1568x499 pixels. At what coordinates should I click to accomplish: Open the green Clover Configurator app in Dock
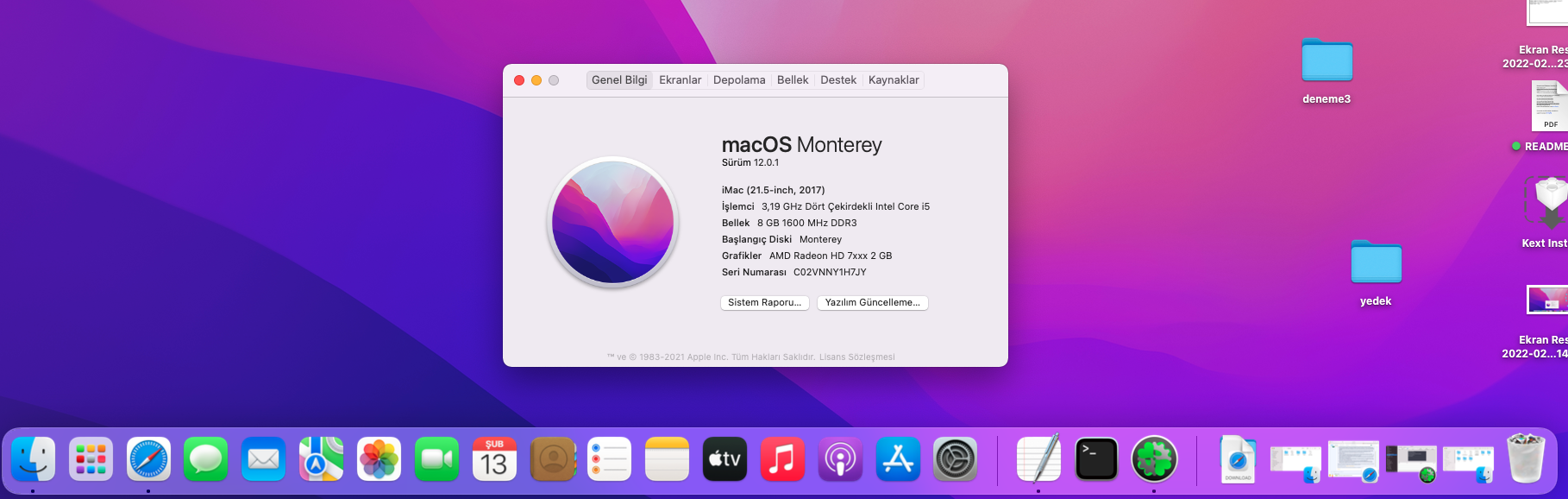tap(1155, 458)
